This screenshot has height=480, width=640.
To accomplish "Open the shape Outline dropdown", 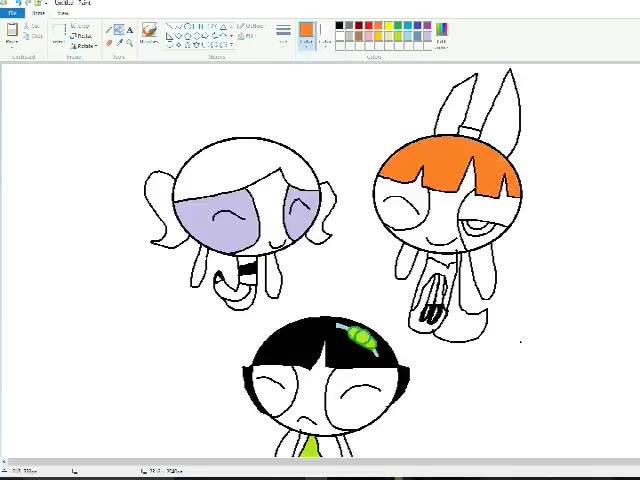I will pyautogui.click(x=250, y=26).
